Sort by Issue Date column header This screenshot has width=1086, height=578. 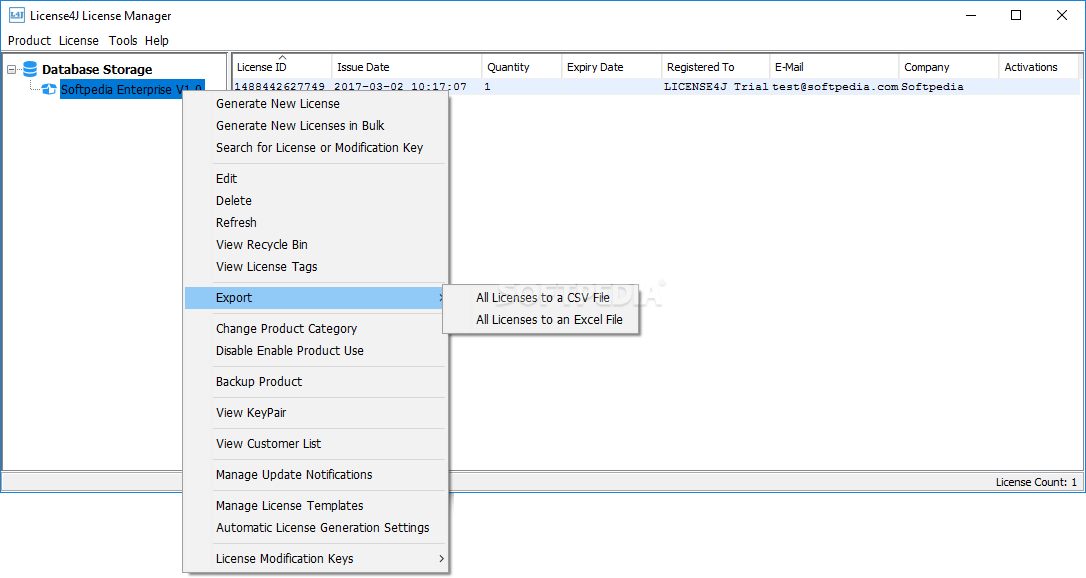click(x=407, y=66)
